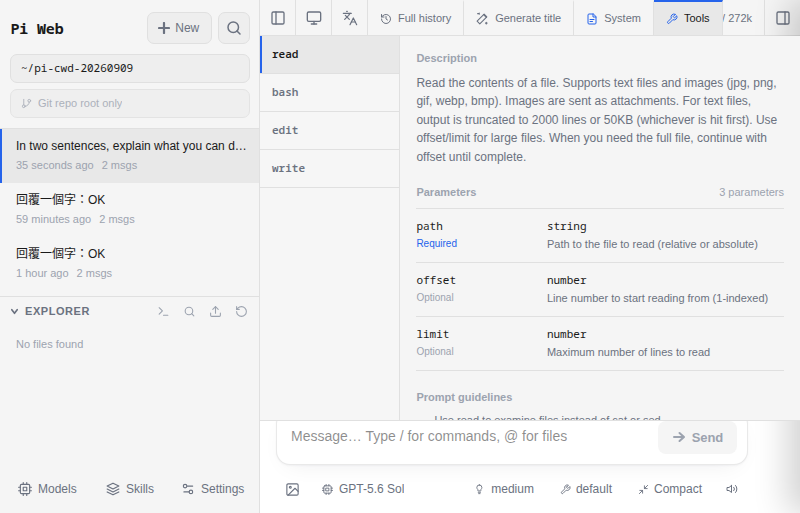
Task: Start a New conversation
Action: pos(179,28)
